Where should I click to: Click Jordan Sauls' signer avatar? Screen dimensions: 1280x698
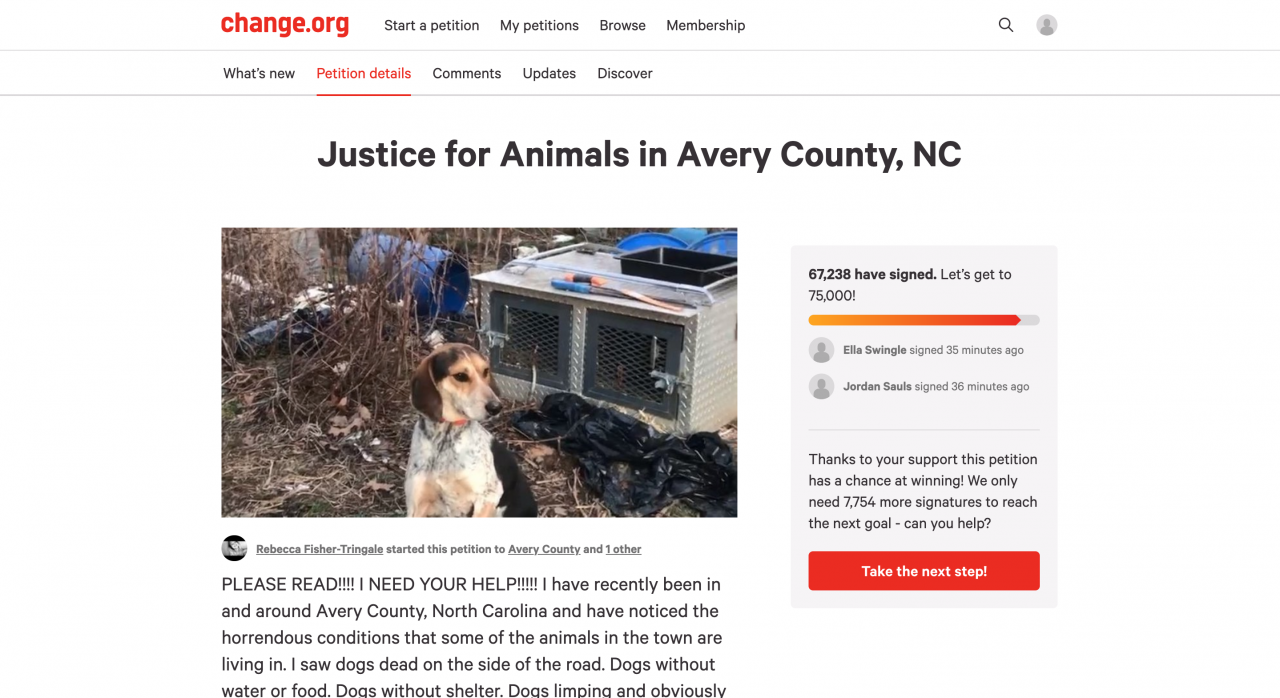(821, 386)
